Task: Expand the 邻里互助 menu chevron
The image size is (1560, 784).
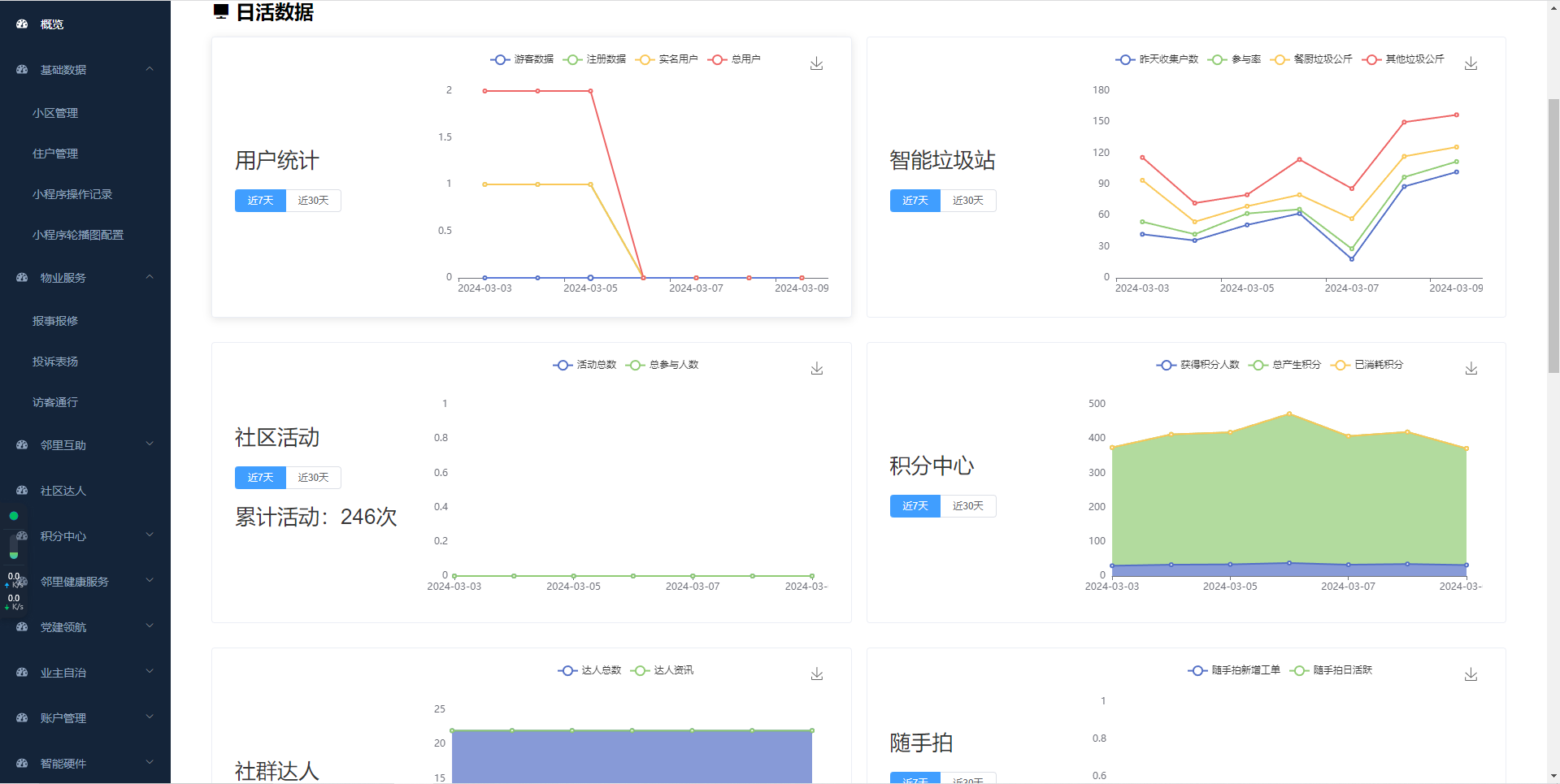Action: [x=150, y=444]
